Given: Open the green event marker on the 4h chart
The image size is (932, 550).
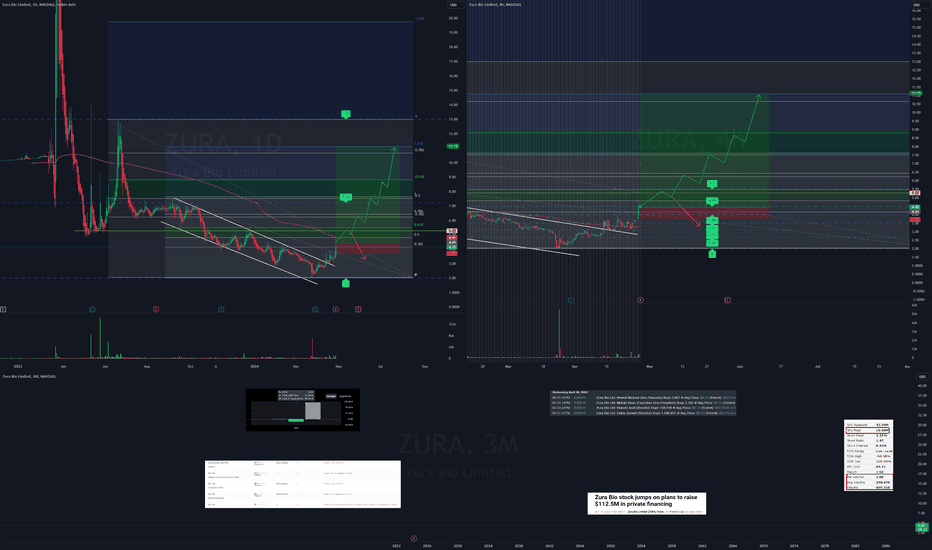Looking at the screenshot, I should [571, 300].
